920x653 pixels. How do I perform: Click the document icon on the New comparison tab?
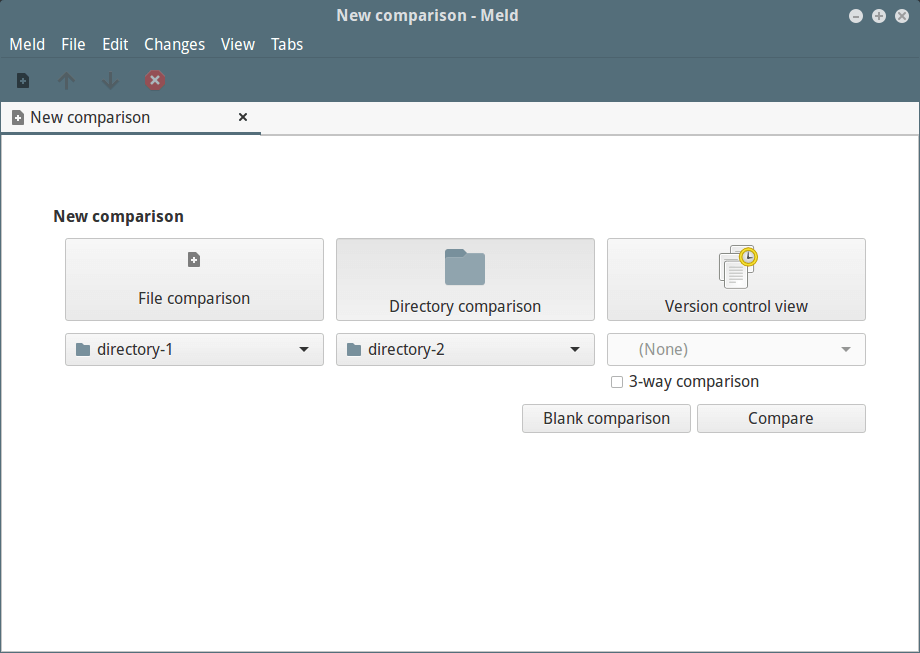coord(17,117)
